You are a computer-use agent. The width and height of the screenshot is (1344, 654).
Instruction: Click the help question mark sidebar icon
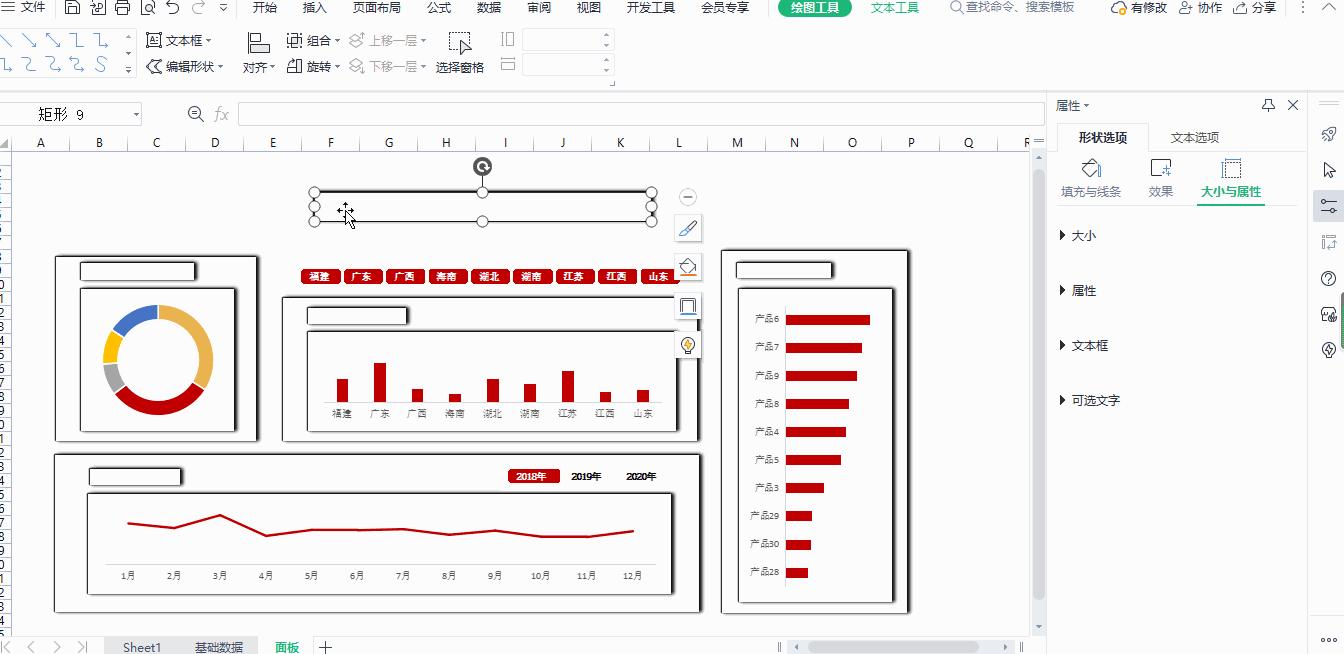[1329, 278]
